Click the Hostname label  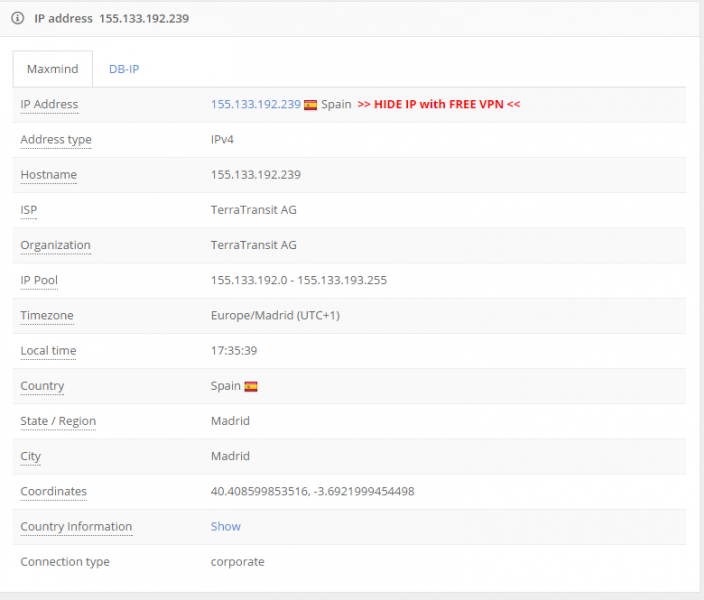pos(49,175)
